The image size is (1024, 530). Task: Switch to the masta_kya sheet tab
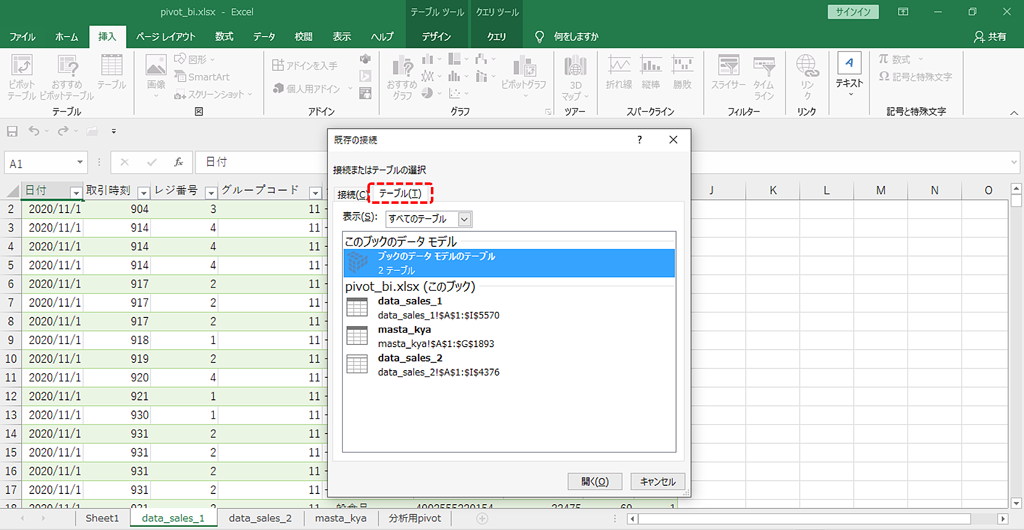pos(341,518)
